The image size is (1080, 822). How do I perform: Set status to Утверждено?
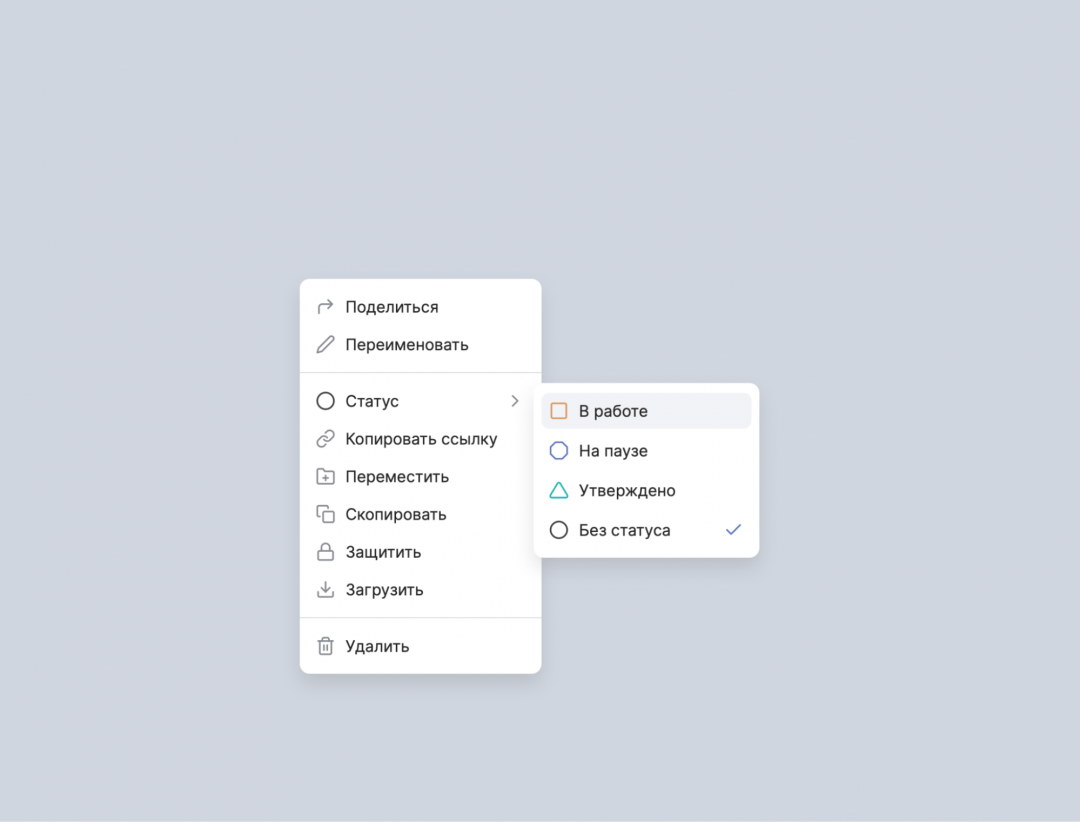click(646, 491)
